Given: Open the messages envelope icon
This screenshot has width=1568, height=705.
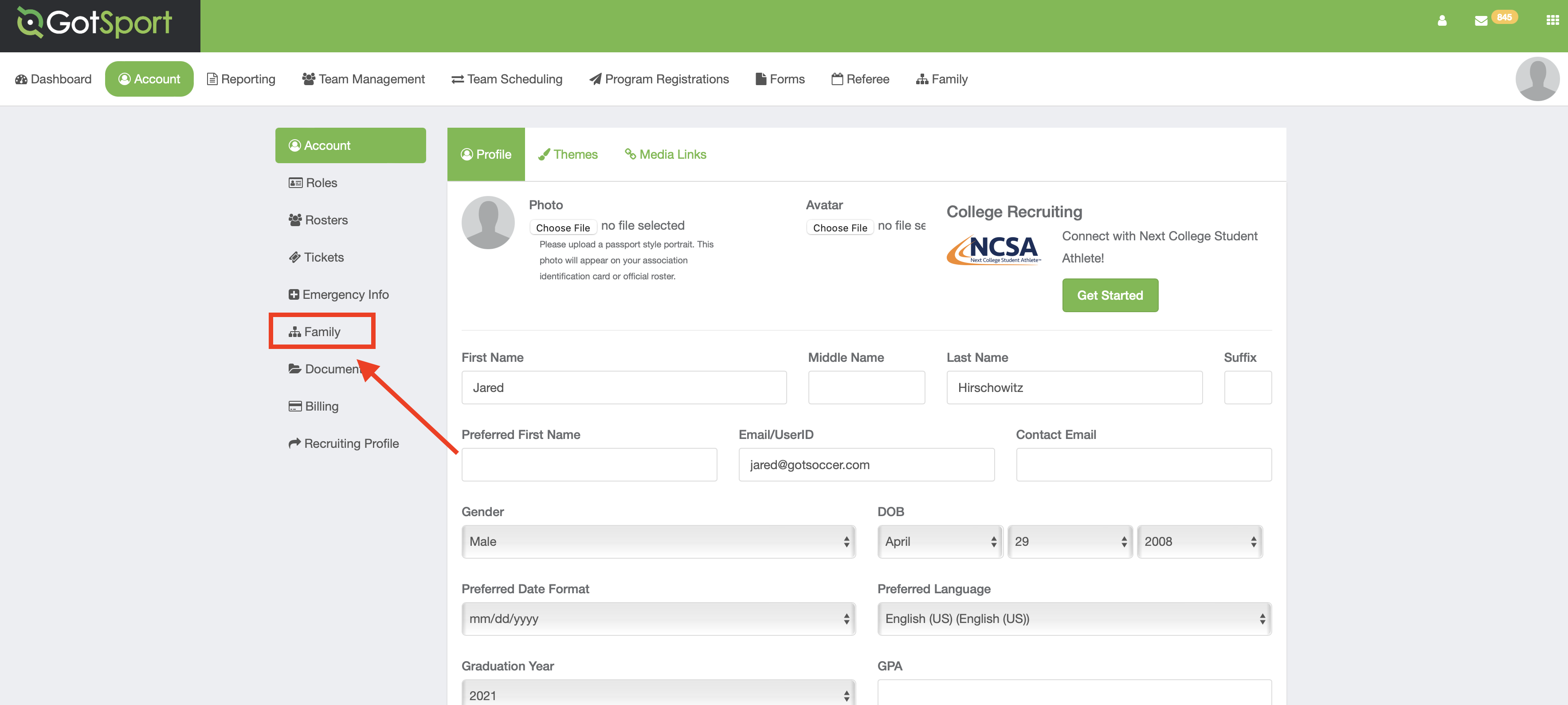Looking at the screenshot, I should pyautogui.click(x=1481, y=21).
